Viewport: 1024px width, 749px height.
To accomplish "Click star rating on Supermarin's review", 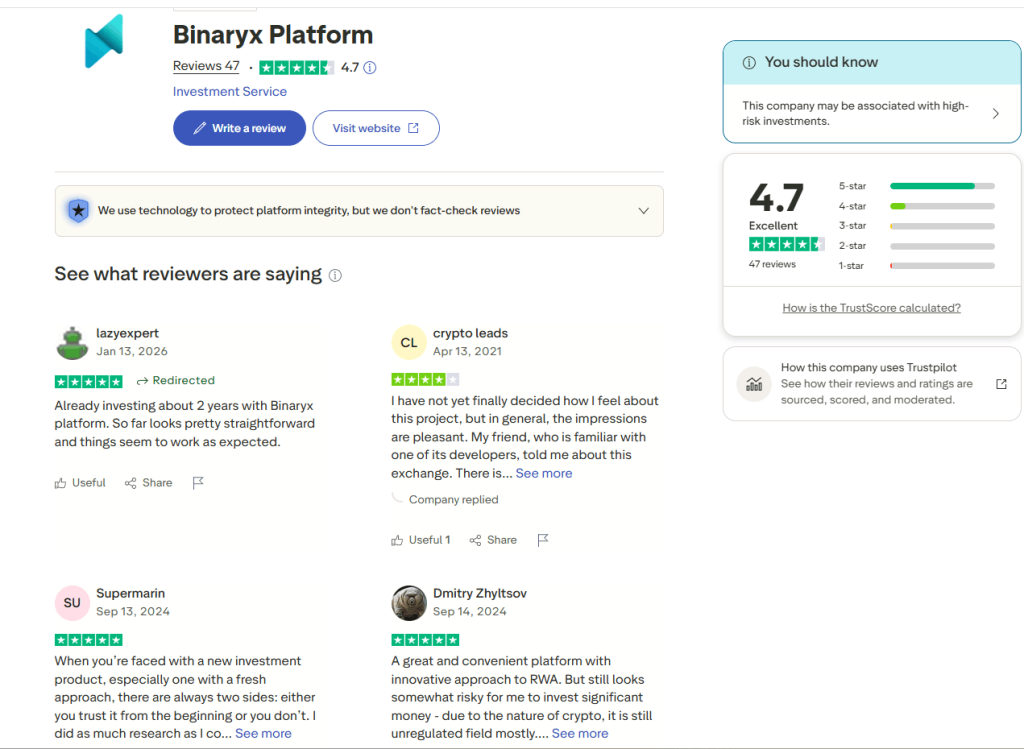I will [89, 640].
